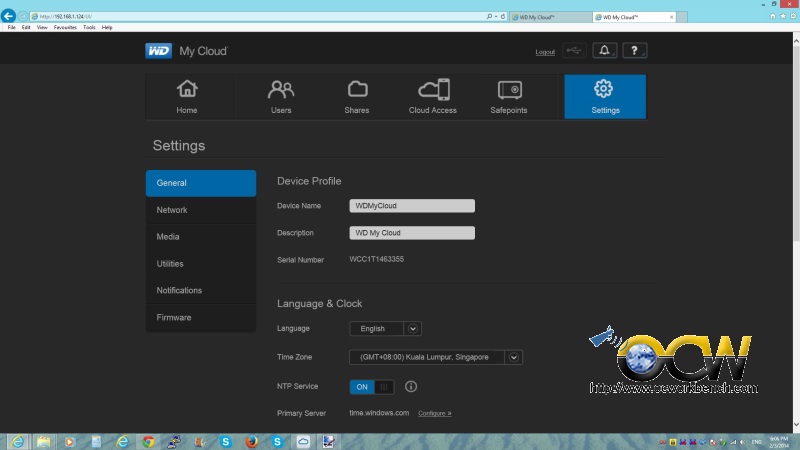This screenshot has width=800, height=450.
Task: Click the browser home icon
Action: tap(772, 16)
